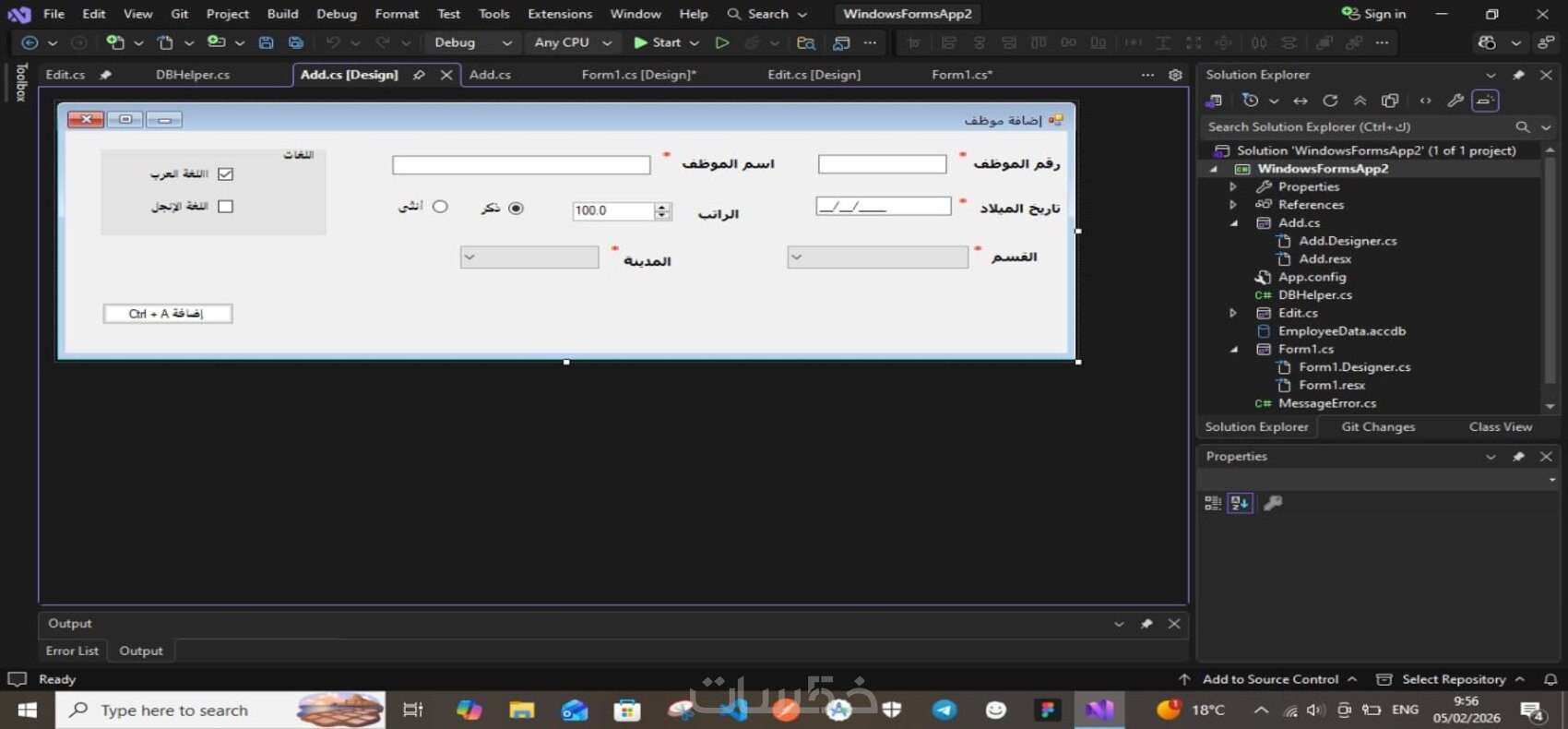Open File Explorer from the taskbar
The height and width of the screenshot is (729, 1568).
[x=522, y=710]
